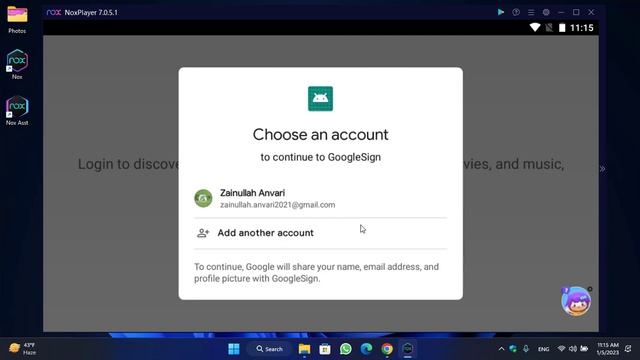Click the Android Wi-Fi status icon
The width and height of the screenshot is (640, 360).
coord(535,27)
